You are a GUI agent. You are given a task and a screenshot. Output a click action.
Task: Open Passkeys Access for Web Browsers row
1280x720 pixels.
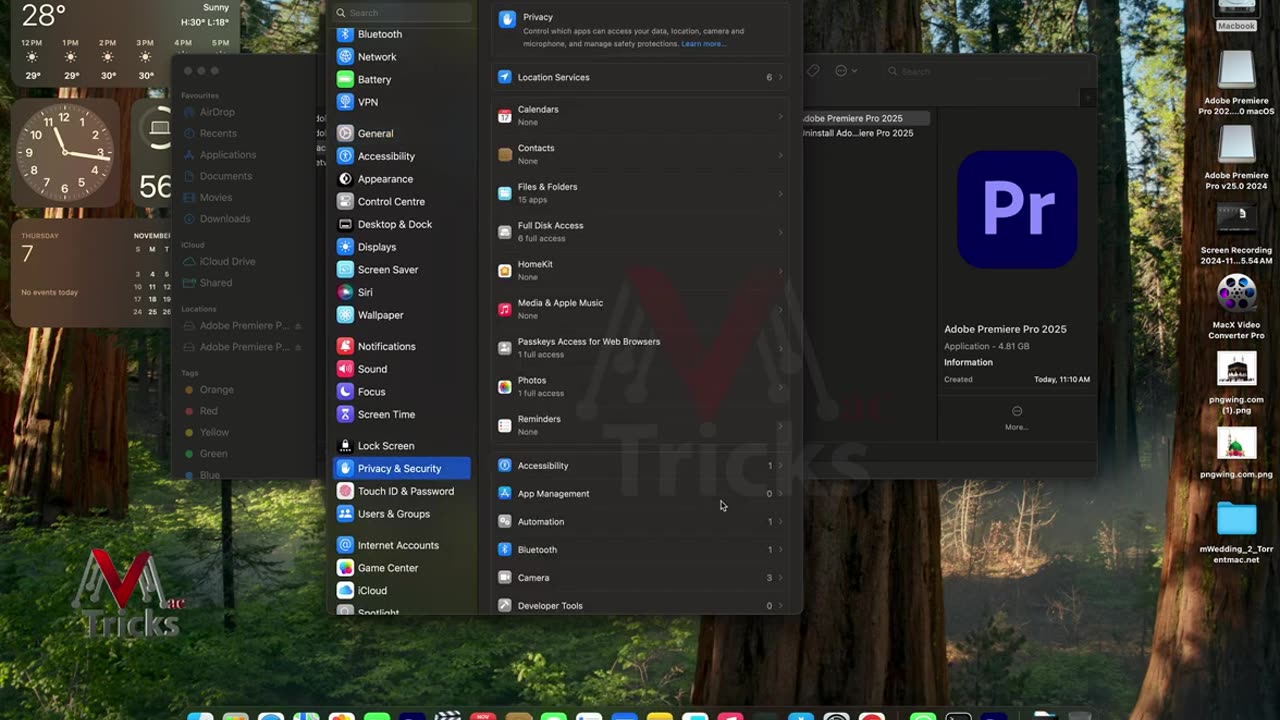(x=640, y=348)
